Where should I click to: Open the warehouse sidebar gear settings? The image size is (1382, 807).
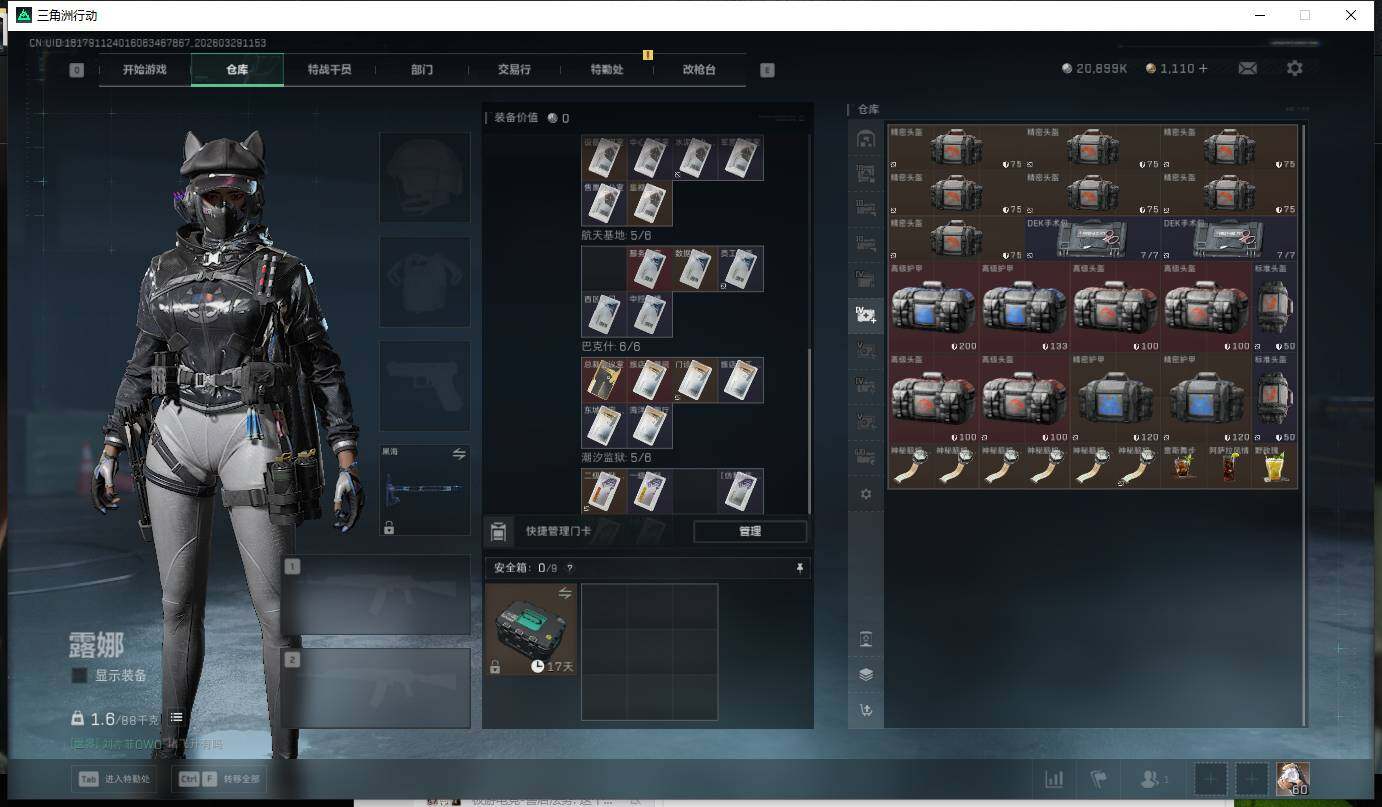coord(866,494)
